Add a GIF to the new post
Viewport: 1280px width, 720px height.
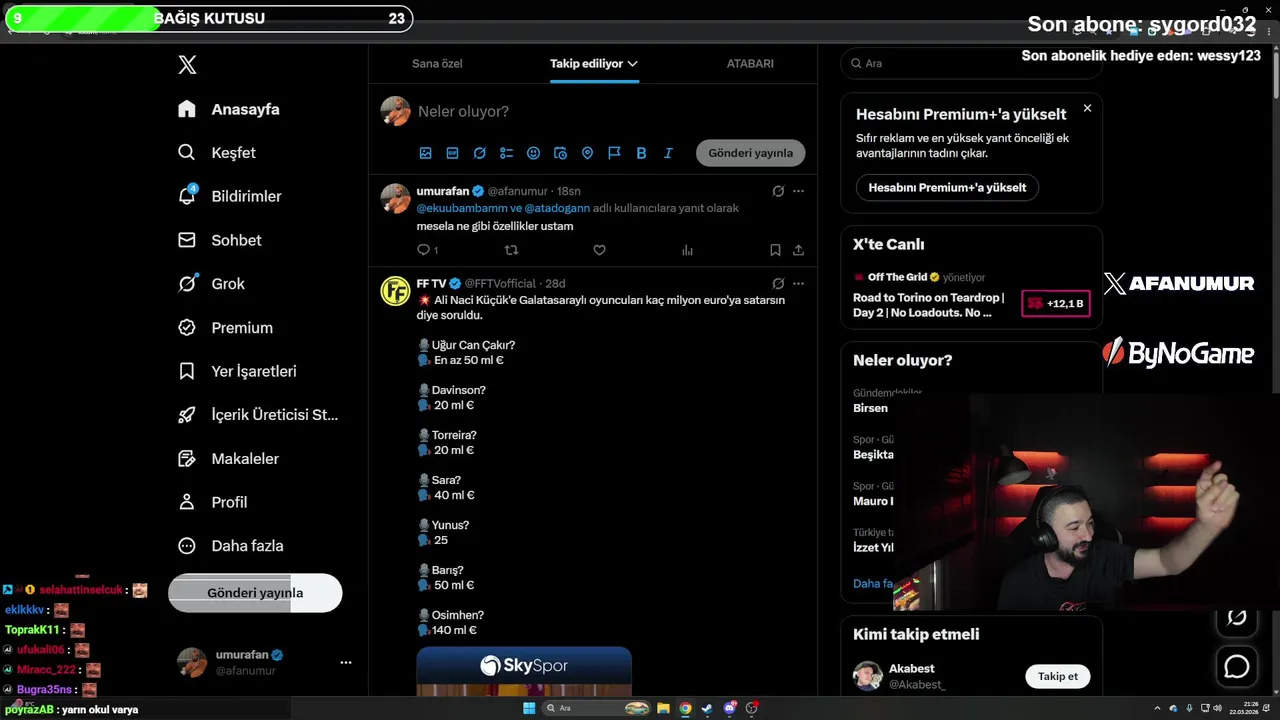coord(452,153)
